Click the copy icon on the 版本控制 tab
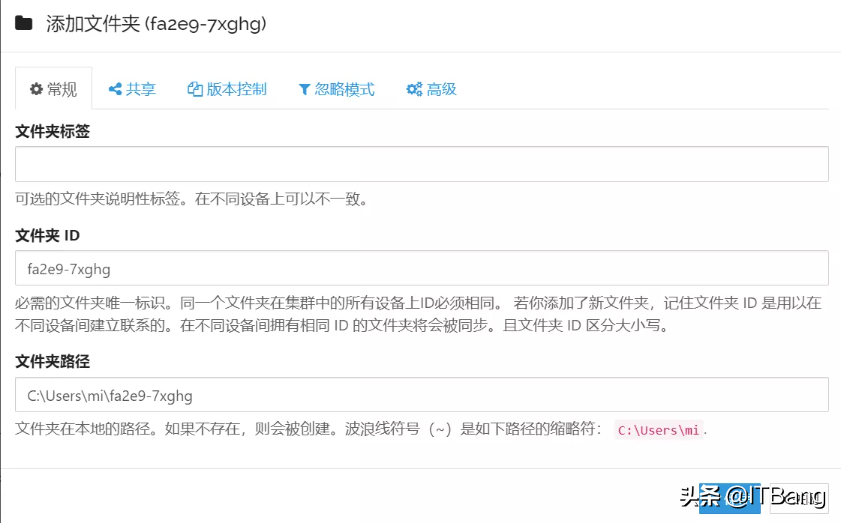This screenshot has width=841, height=523. coord(195,89)
